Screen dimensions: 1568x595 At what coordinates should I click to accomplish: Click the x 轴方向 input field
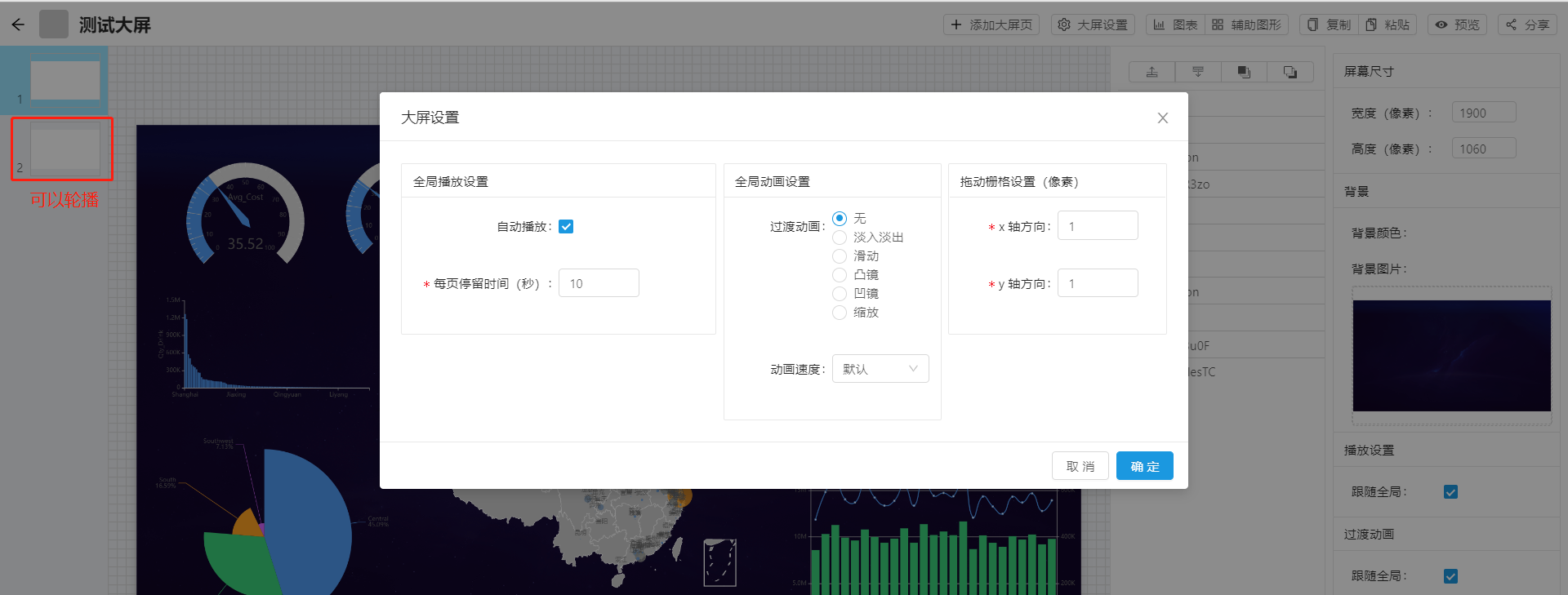1098,226
